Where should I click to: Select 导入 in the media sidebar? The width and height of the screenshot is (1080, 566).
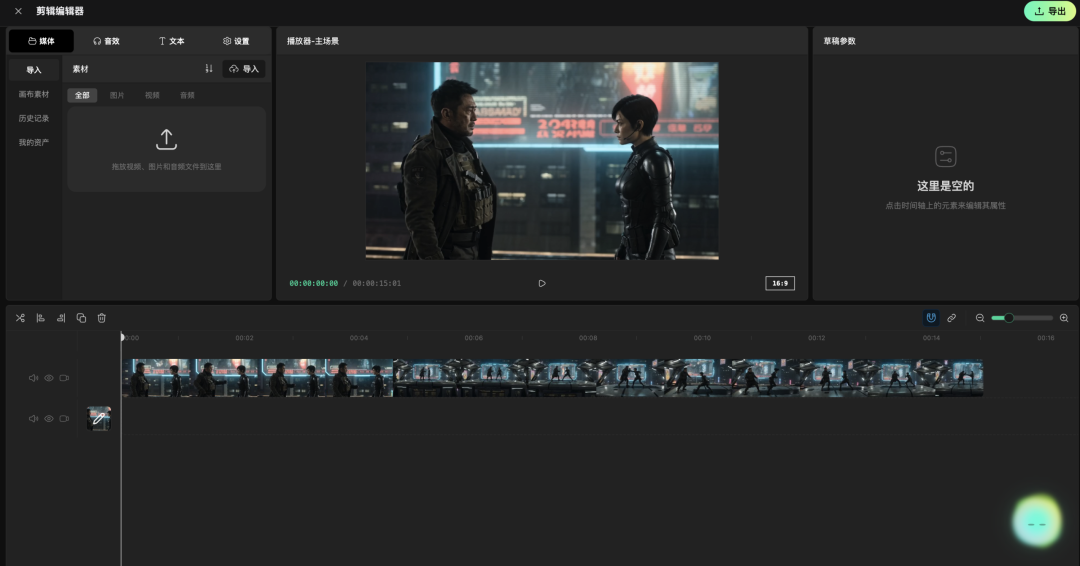(x=34, y=70)
